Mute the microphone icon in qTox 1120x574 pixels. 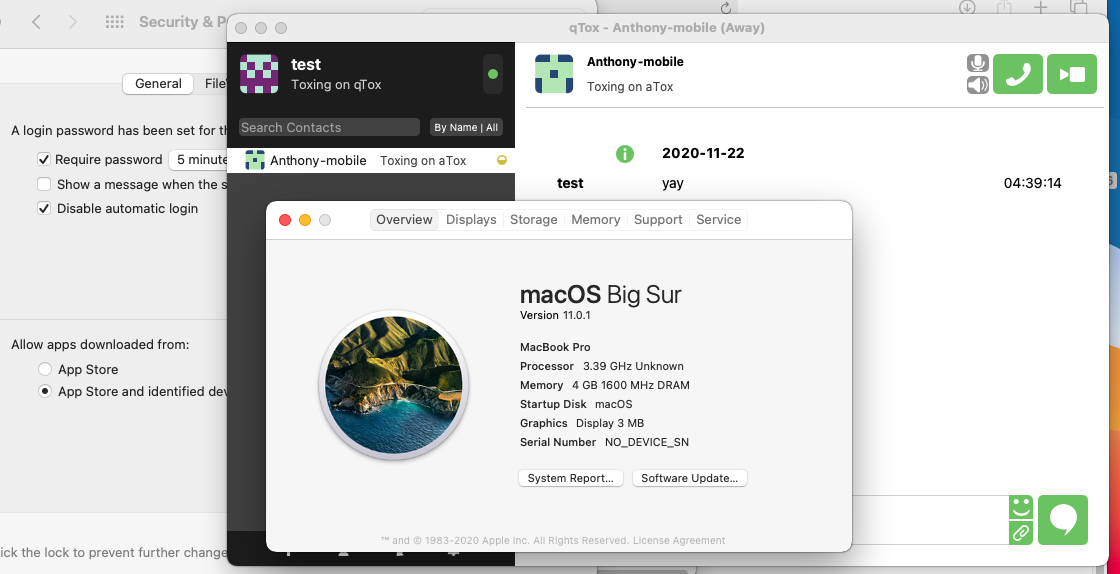click(978, 64)
